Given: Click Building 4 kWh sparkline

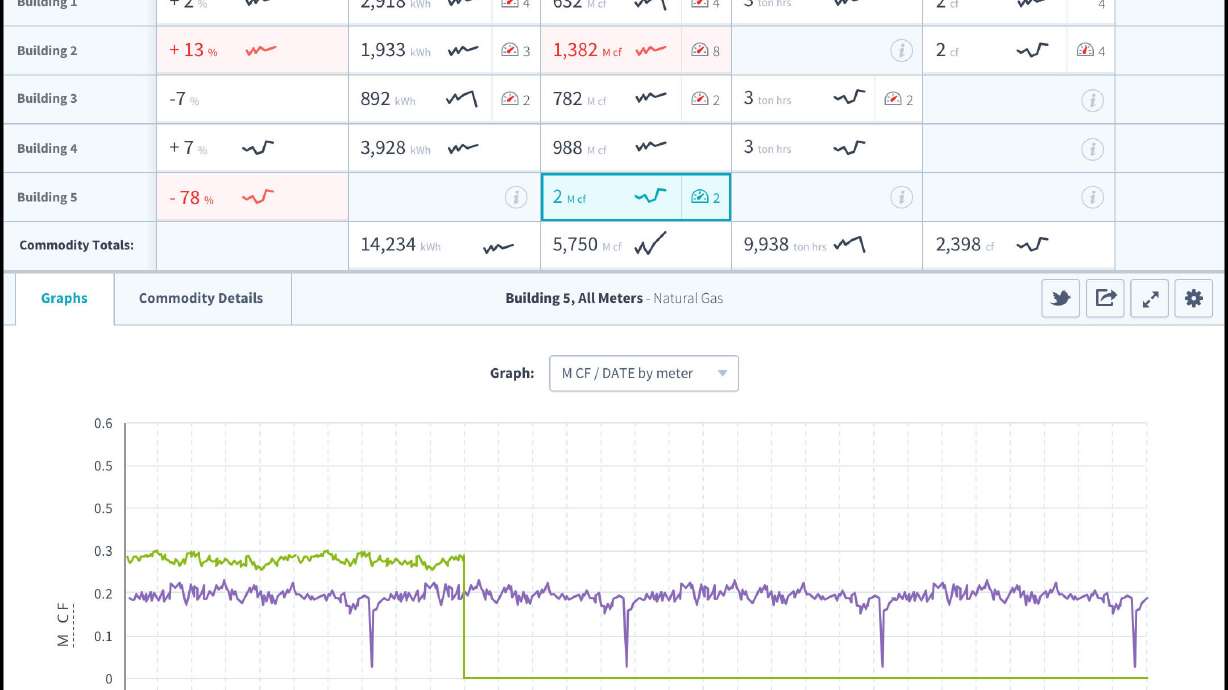Looking at the screenshot, I should click(462, 148).
